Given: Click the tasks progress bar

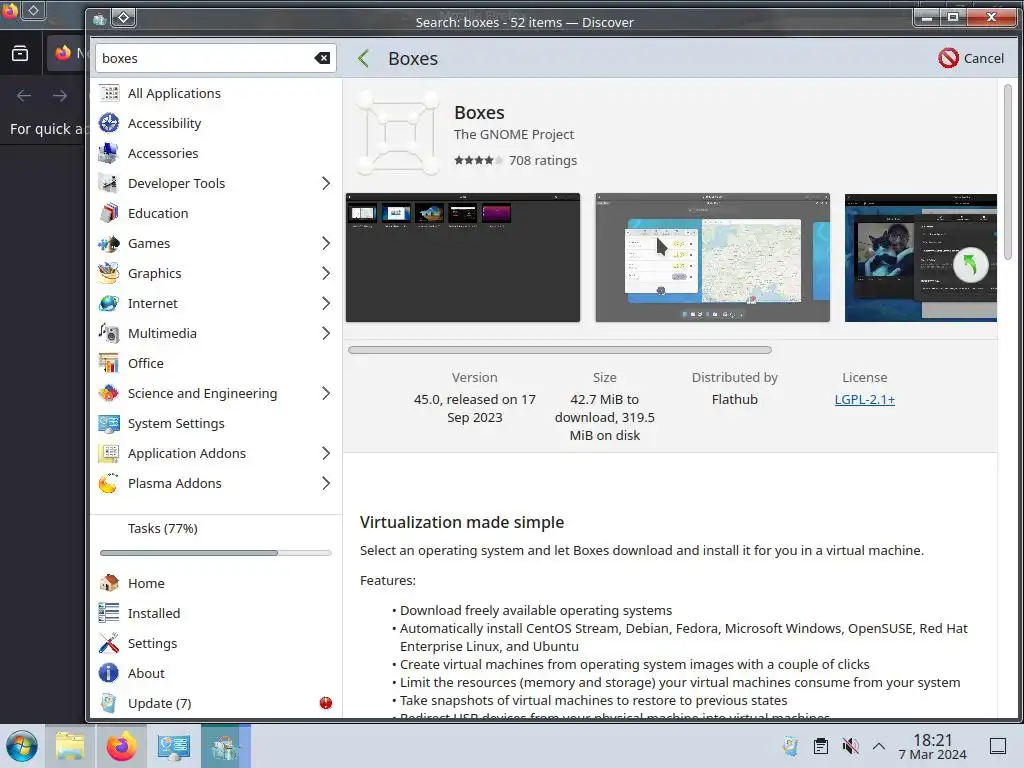Looking at the screenshot, I should tap(216, 552).
